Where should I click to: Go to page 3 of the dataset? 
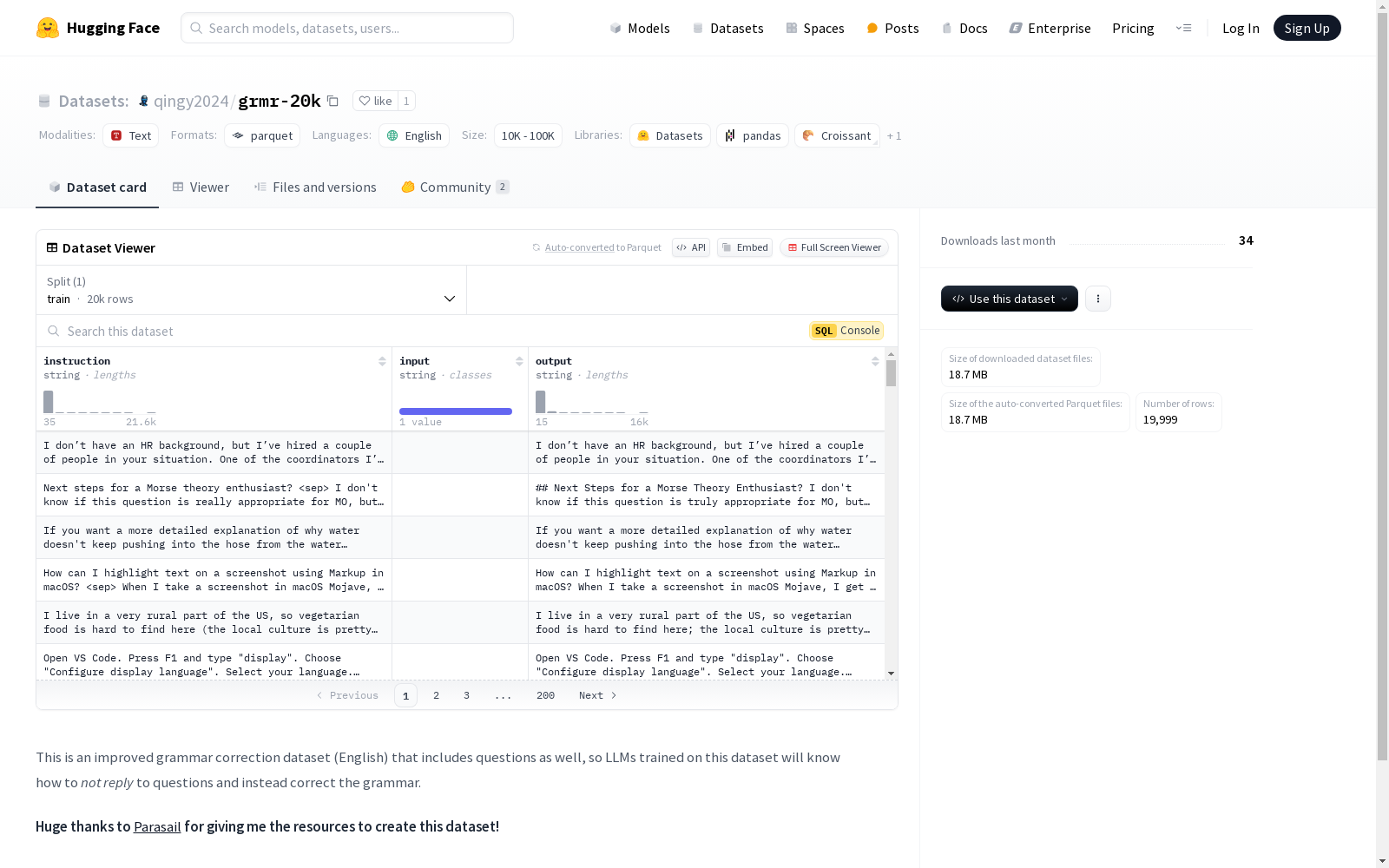(x=466, y=695)
